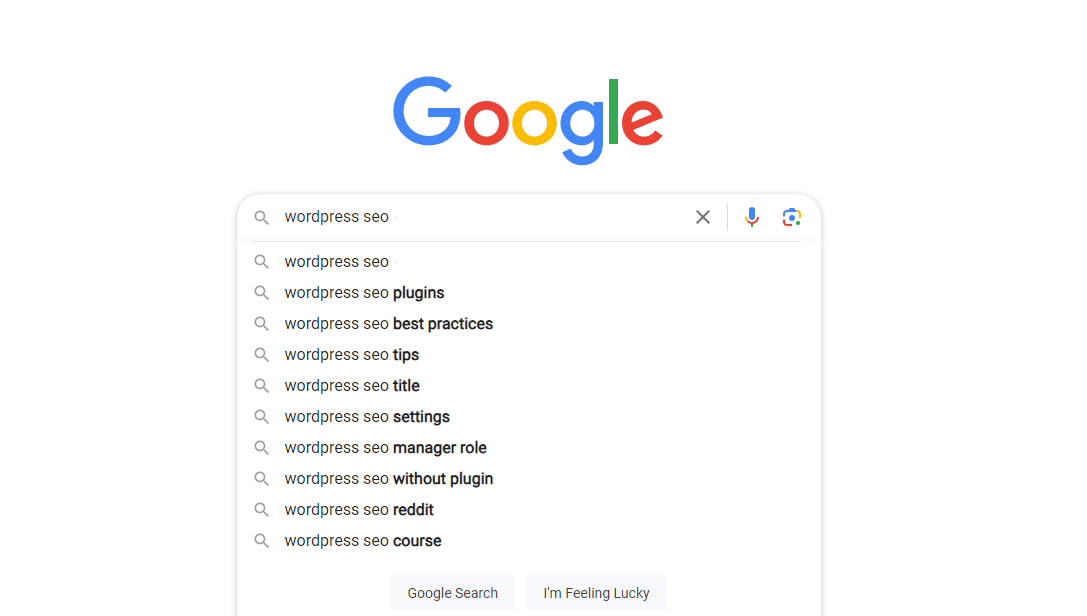Select the 'wordpress seo best practices' suggestion
1087x616 pixels.
tap(388, 323)
